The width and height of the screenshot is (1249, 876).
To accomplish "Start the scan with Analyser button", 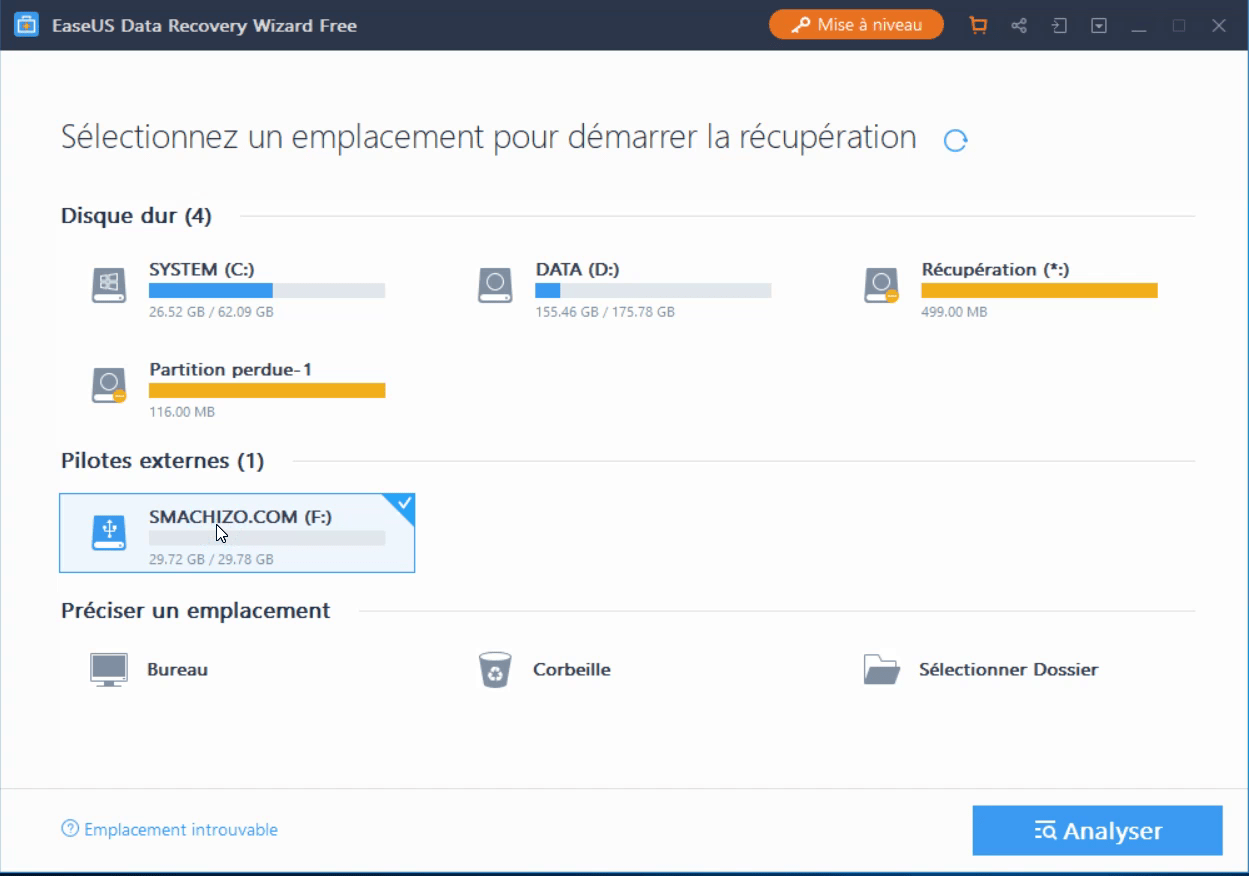I will [1097, 831].
